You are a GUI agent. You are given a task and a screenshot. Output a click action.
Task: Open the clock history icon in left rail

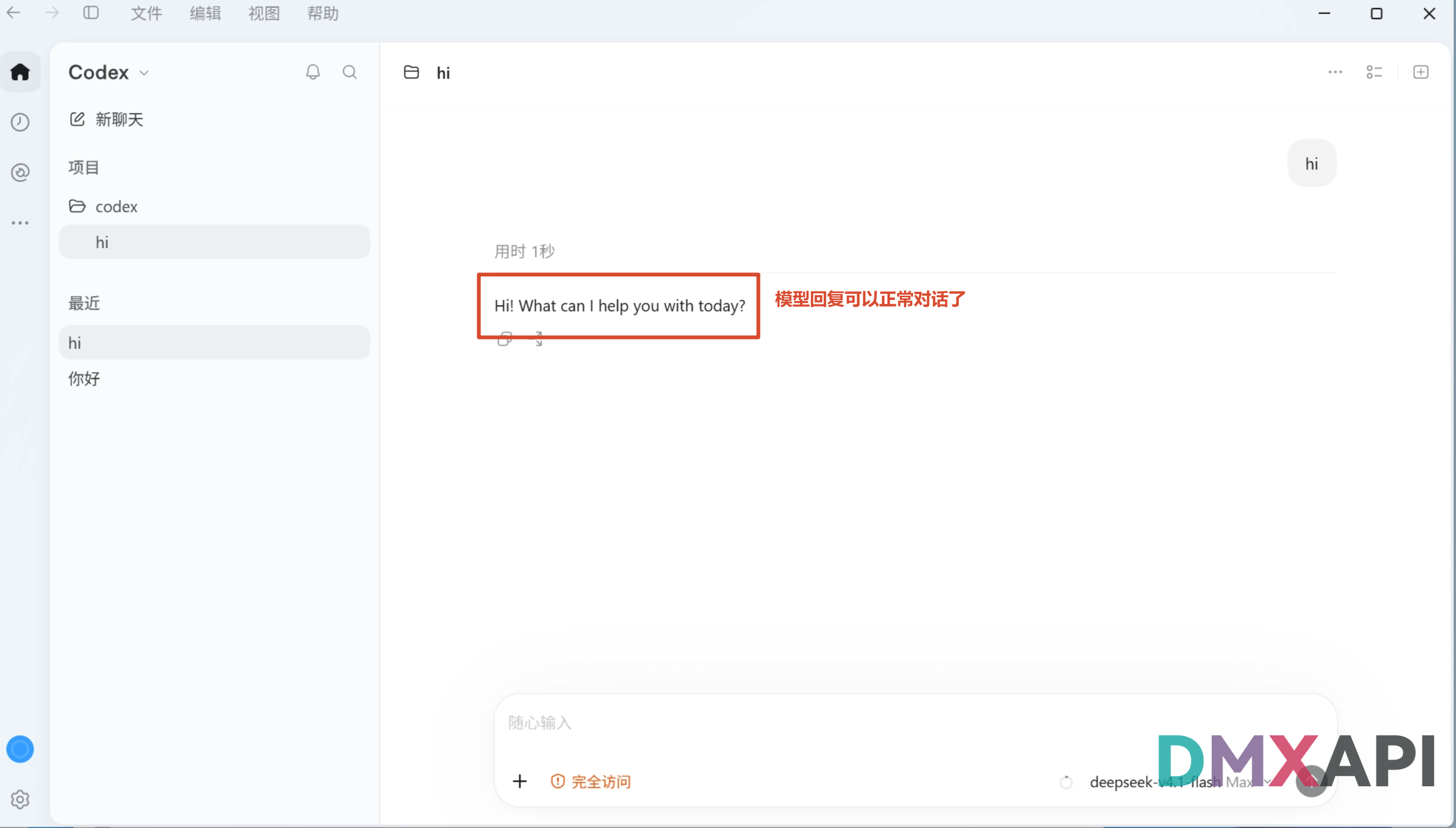[20, 122]
